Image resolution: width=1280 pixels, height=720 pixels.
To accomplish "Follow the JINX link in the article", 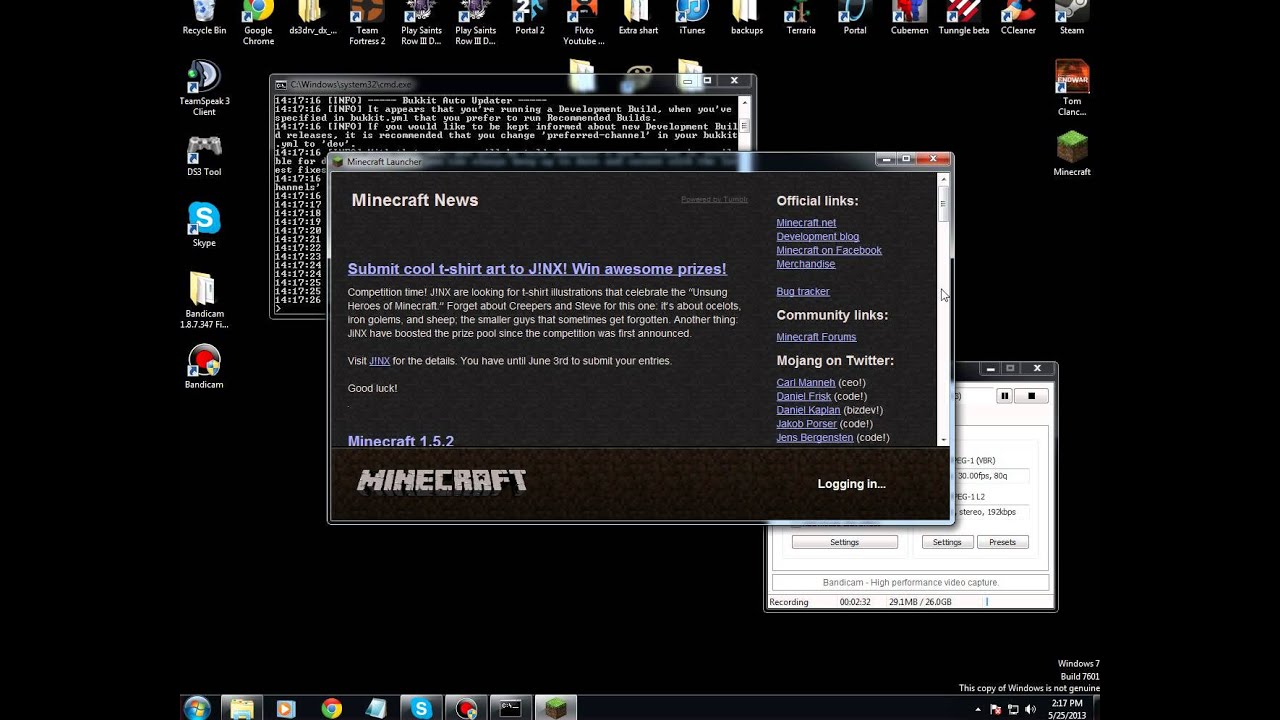I will click(379, 361).
